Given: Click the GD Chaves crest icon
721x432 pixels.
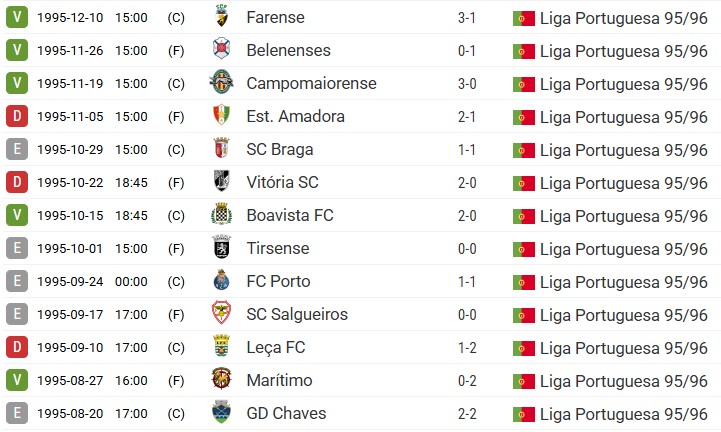Looking at the screenshot, I should click(x=221, y=413).
